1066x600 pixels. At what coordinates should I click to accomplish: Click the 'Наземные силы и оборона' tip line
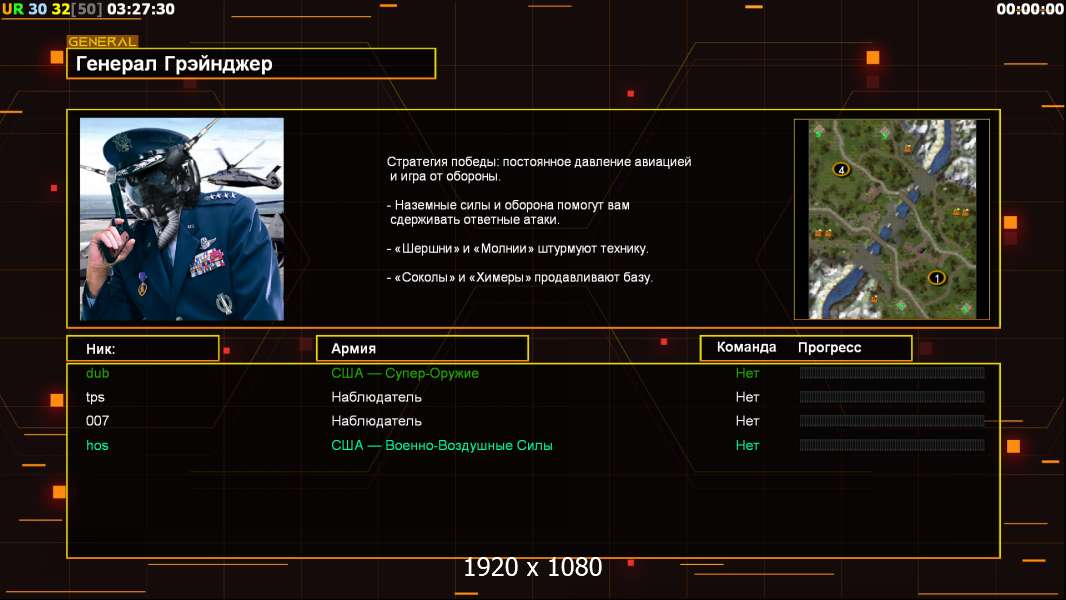(x=509, y=212)
